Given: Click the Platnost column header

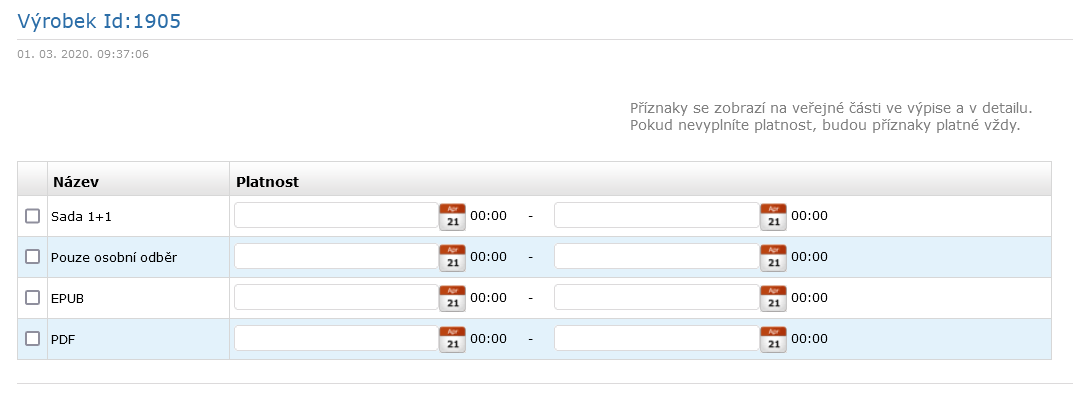Looking at the screenshot, I should (267, 182).
